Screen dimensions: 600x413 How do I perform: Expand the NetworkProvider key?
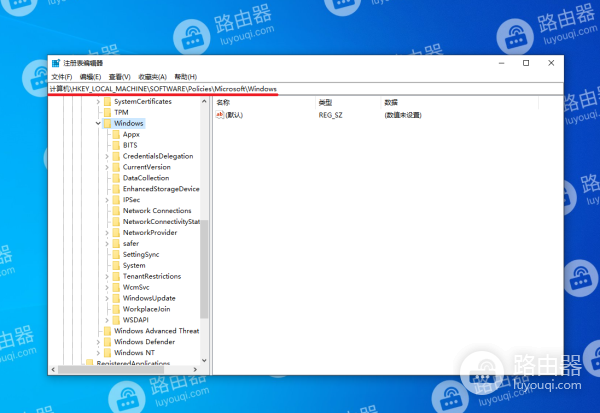107,233
